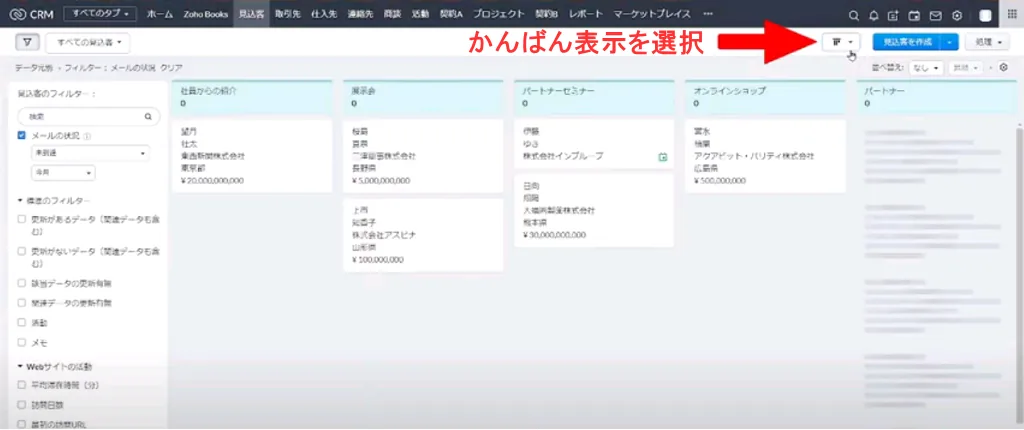The width and height of the screenshot is (1024, 430).
Task: Open the マーケットプレイス tab
Action: 652,14
